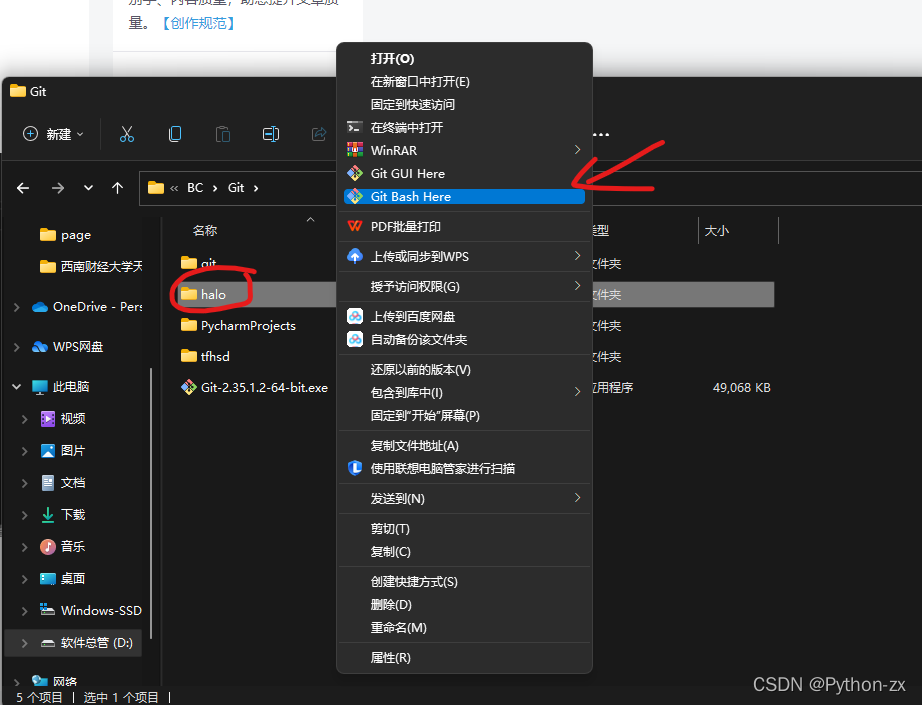Go back with the left arrow button
This screenshot has height=705, width=922.
[x=23, y=188]
